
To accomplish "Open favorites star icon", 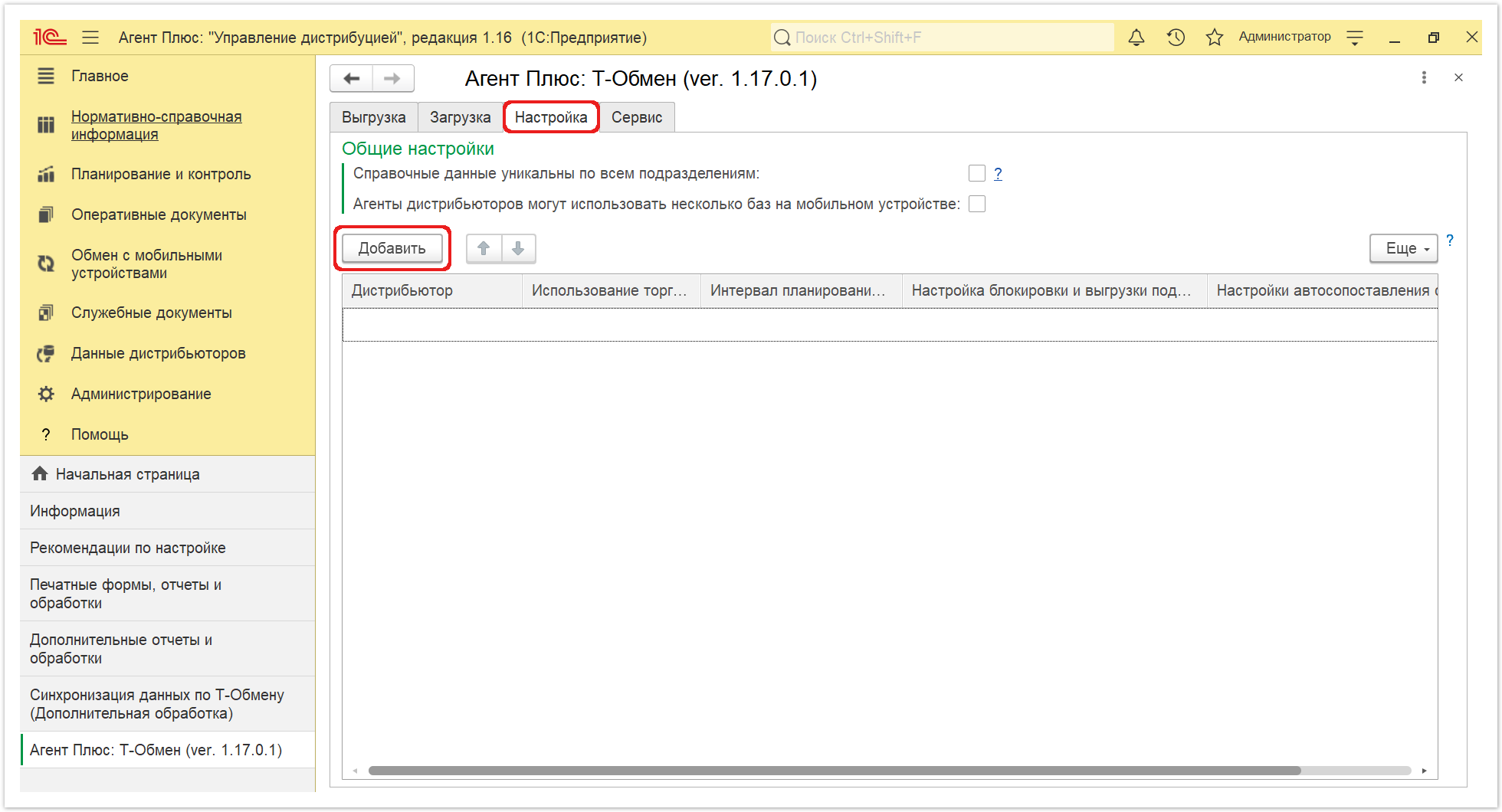I will [1214, 37].
